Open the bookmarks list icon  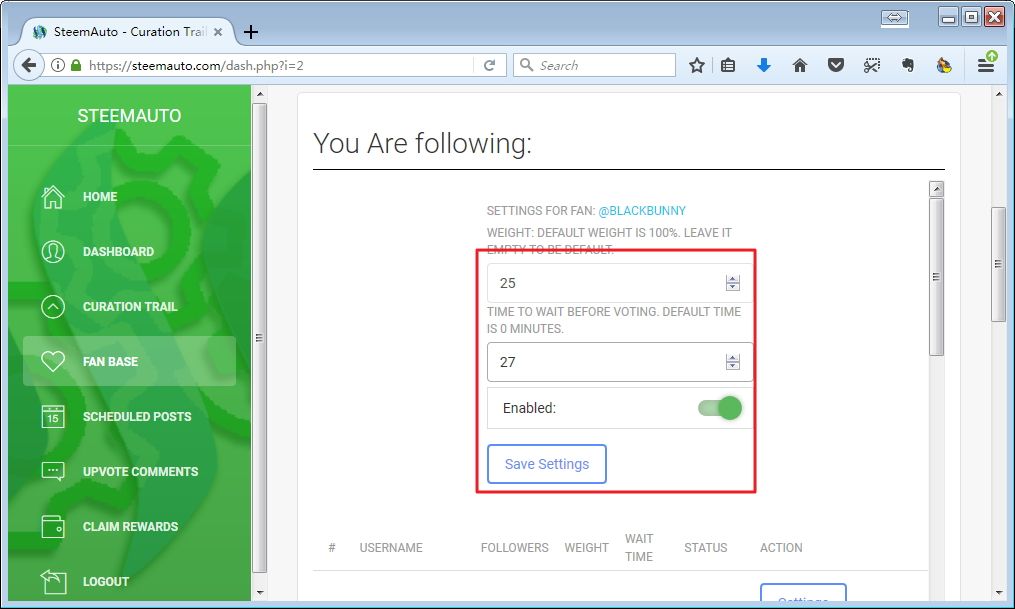tap(728, 65)
